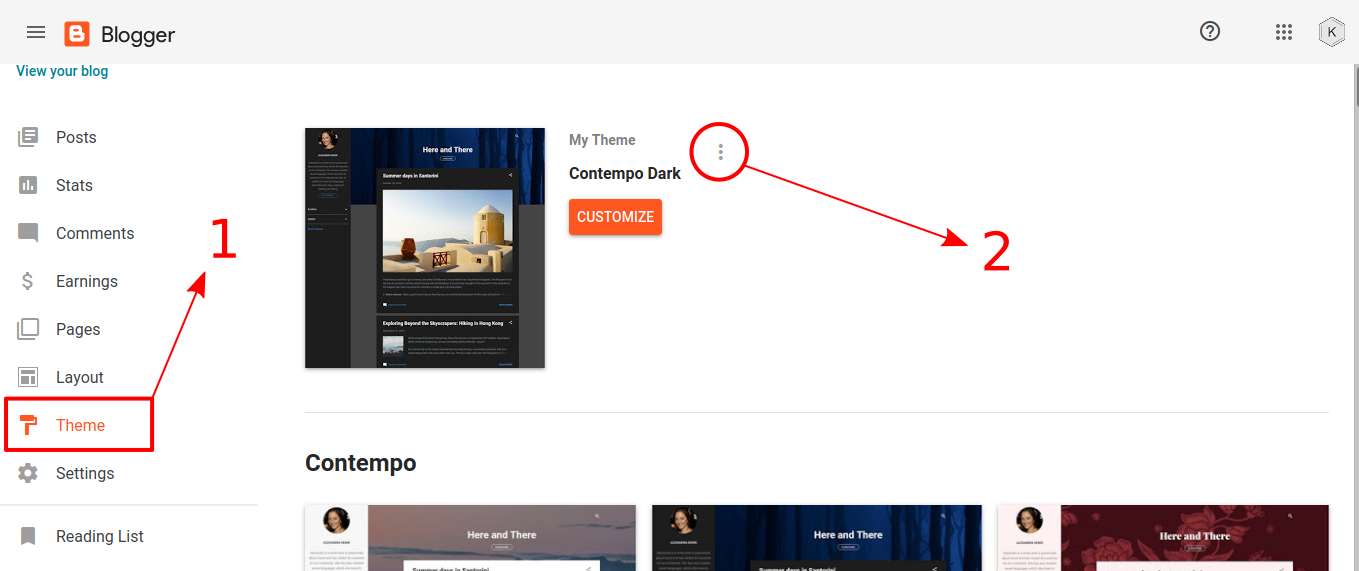
Task: Open the Help question mark icon
Action: pos(1210,32)
